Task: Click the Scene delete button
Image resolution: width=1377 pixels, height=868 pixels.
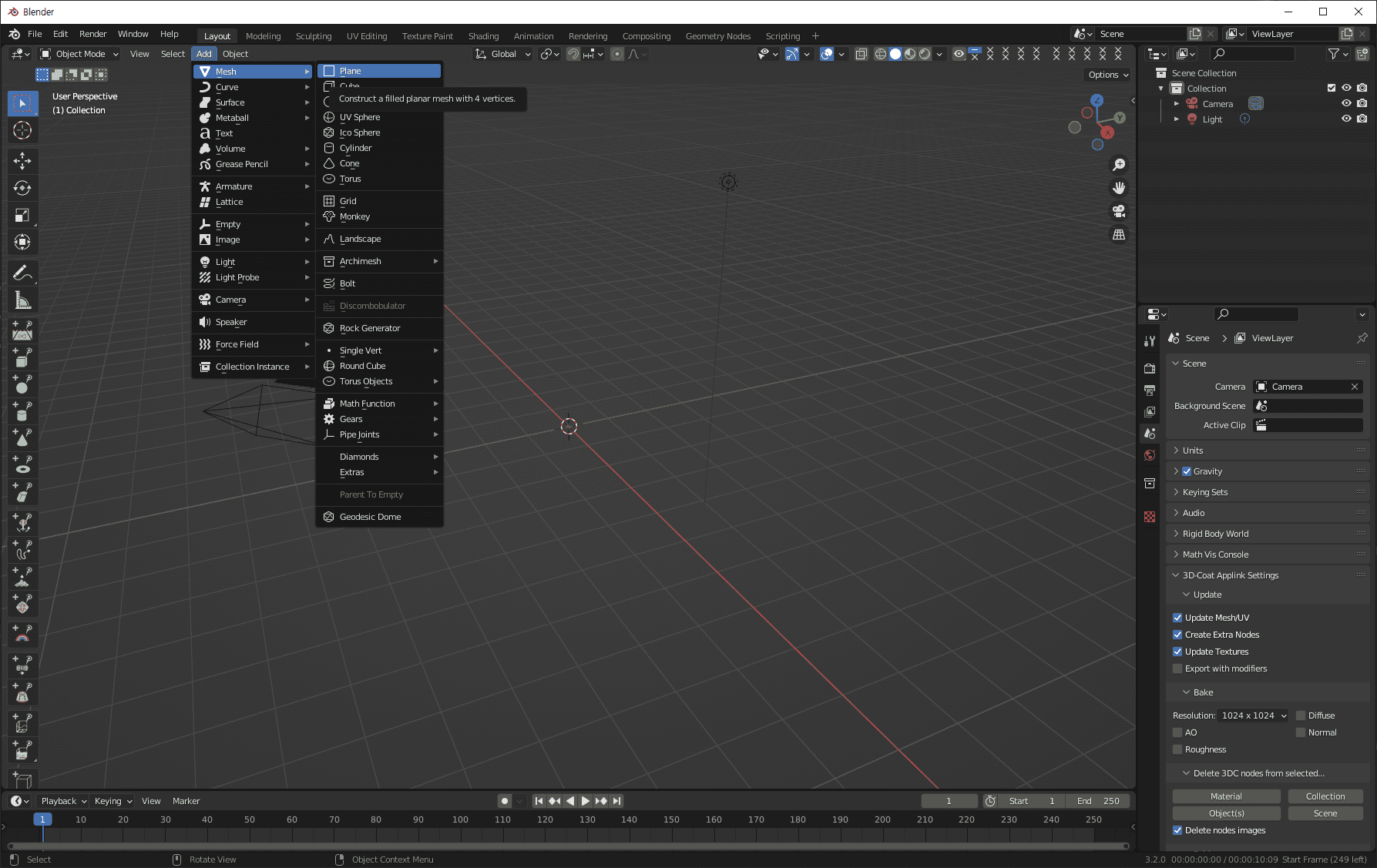Action: click(x=1325, y=813)
